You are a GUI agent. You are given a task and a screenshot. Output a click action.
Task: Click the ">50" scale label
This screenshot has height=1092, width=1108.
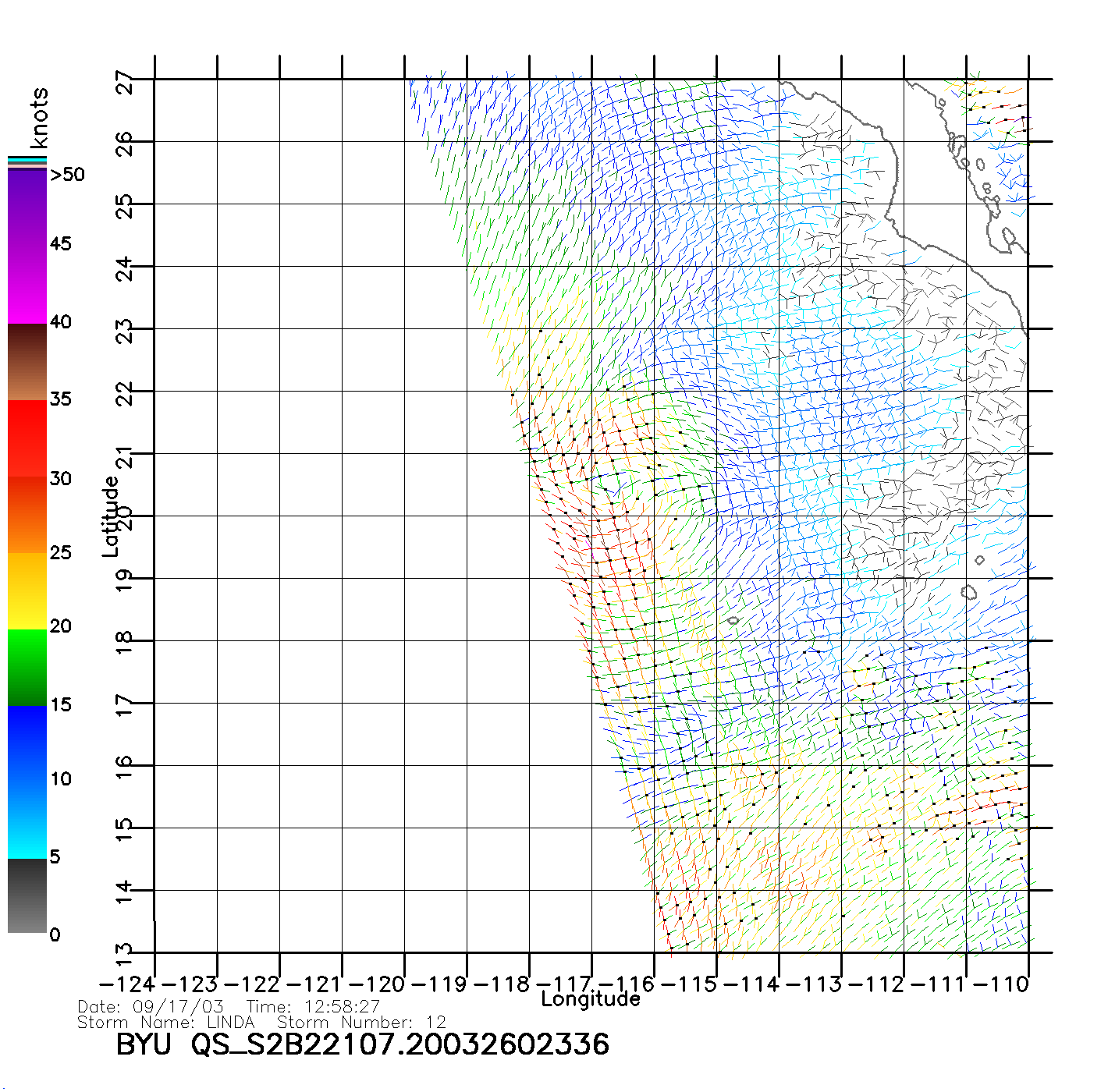click(67, 175)
